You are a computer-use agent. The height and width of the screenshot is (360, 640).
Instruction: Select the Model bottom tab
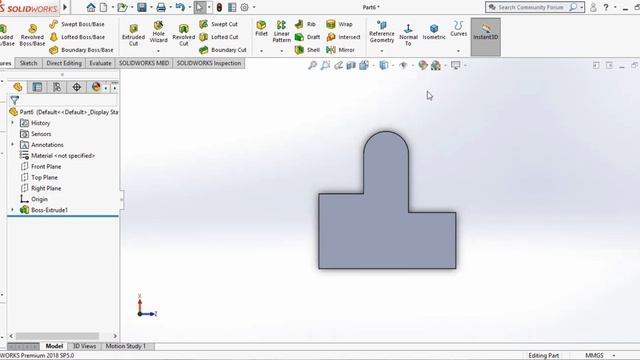tap(54, 346)
